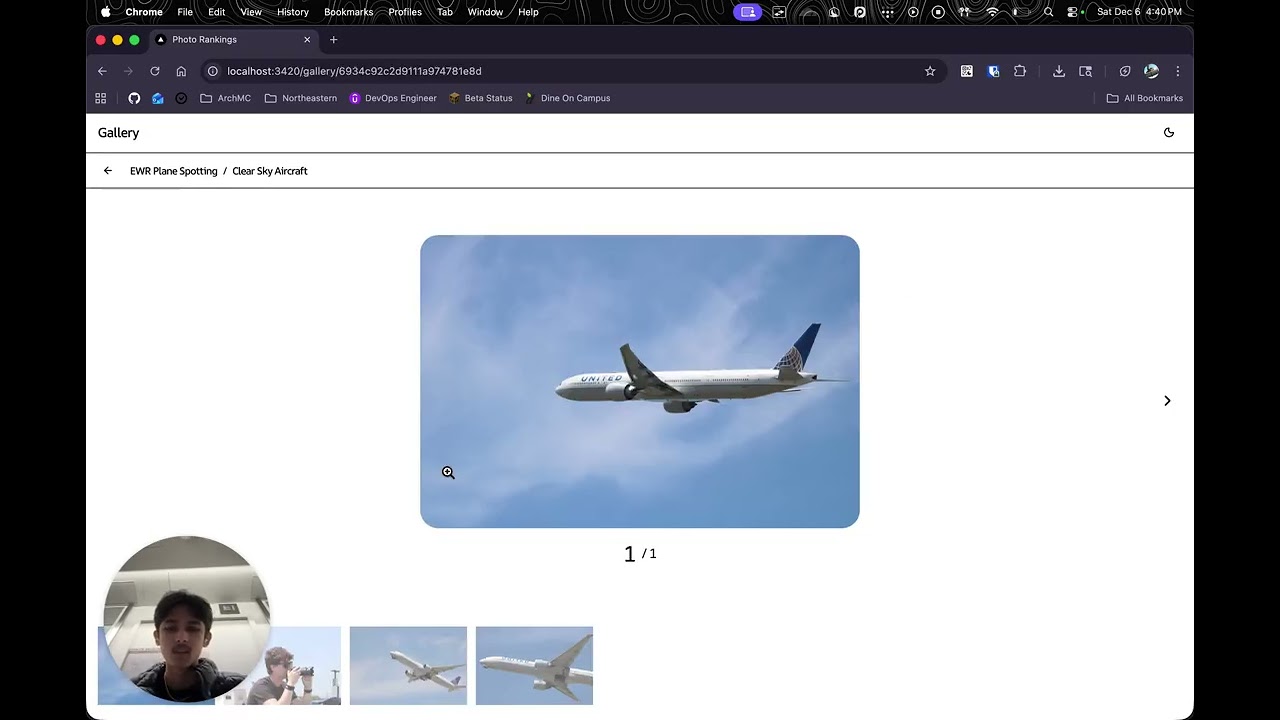
Task: Open the QR code extension icon
Action: click(967, 71)
